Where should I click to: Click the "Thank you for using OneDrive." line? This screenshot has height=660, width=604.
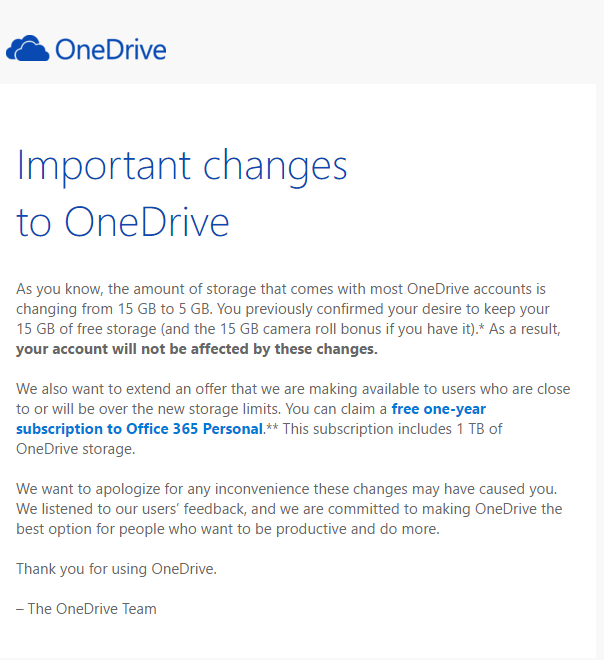coord(116,569)
